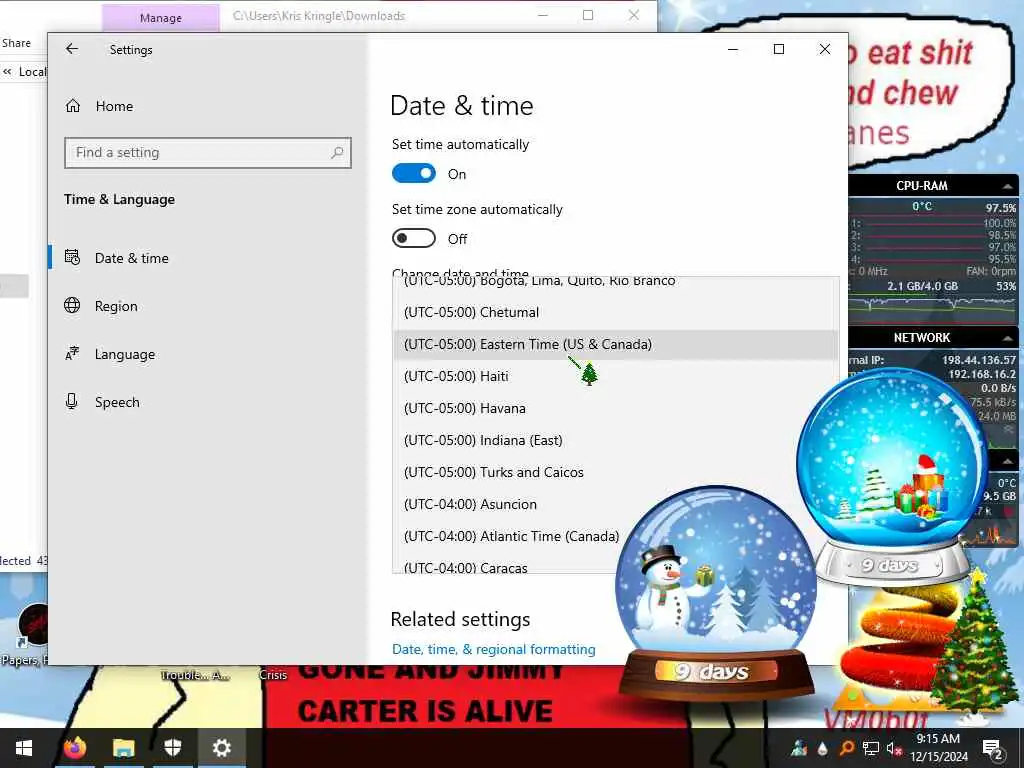Click the 192.168.16.2 IP address value
Image resolution: width=1024 pixels, height=768 pixels.
[x=982, y=374]
